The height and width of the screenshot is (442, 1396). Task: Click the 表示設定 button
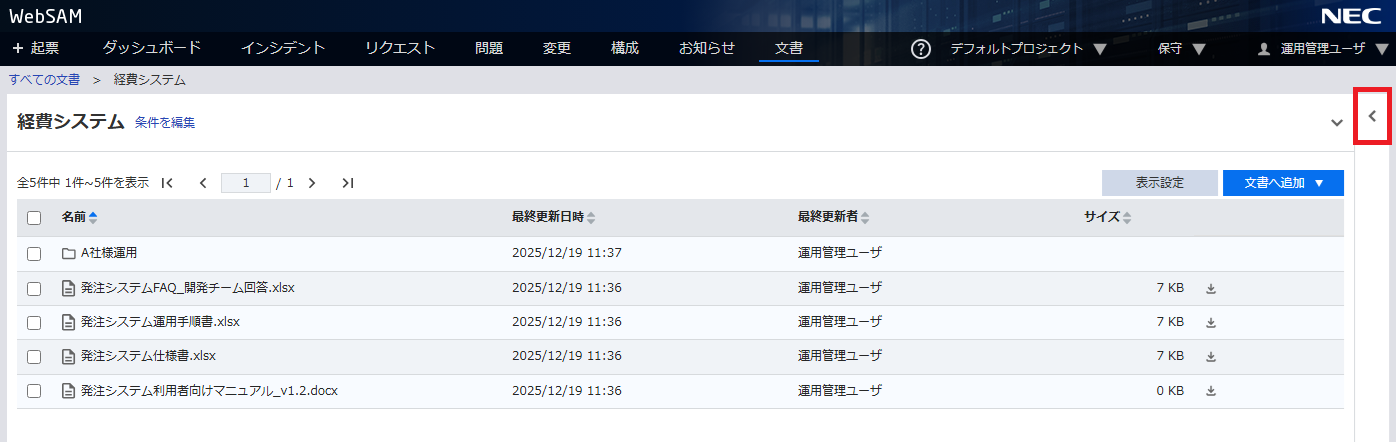coord(1159,183)
